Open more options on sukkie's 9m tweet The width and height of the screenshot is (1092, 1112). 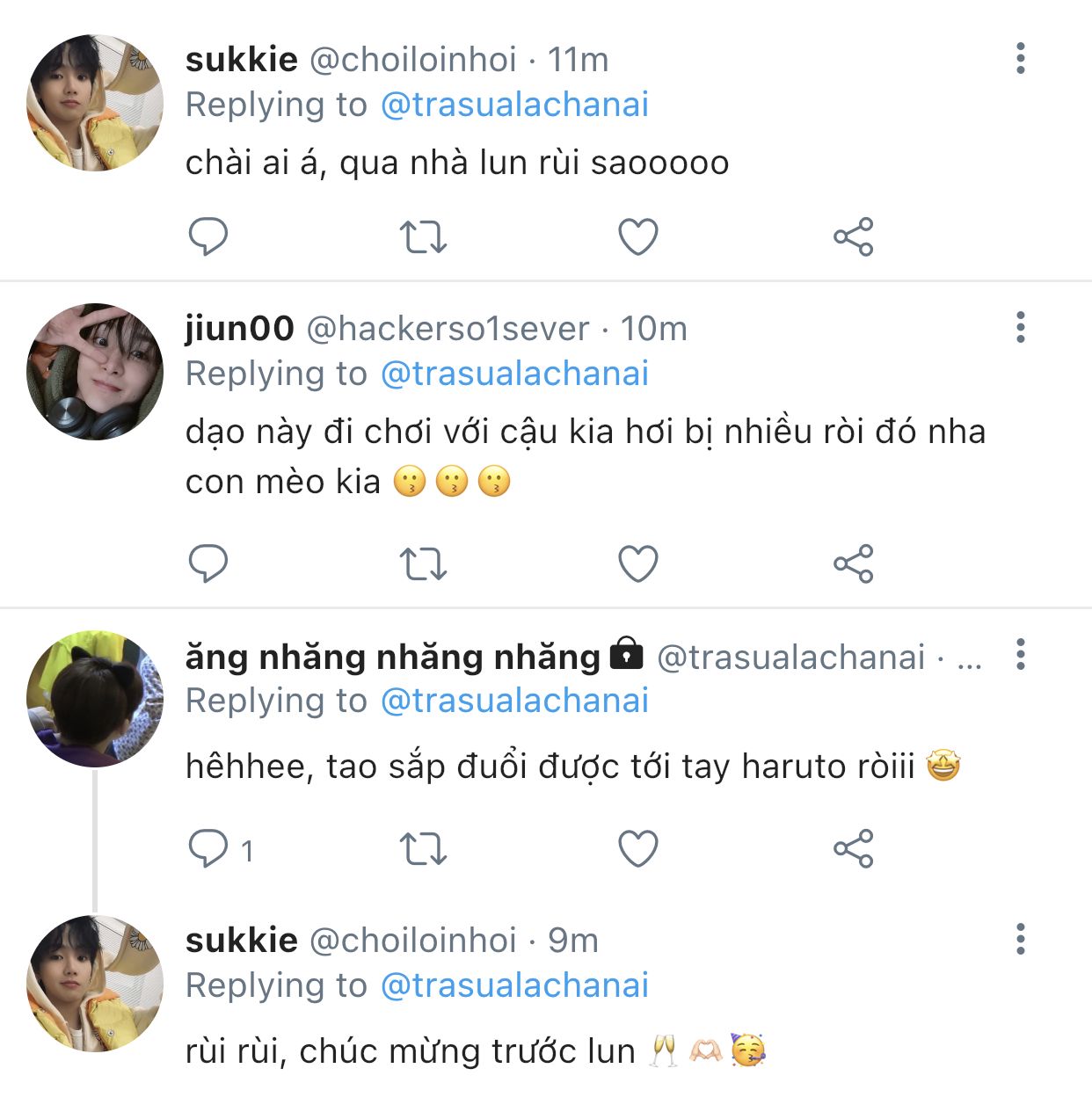click(1020, 939)
